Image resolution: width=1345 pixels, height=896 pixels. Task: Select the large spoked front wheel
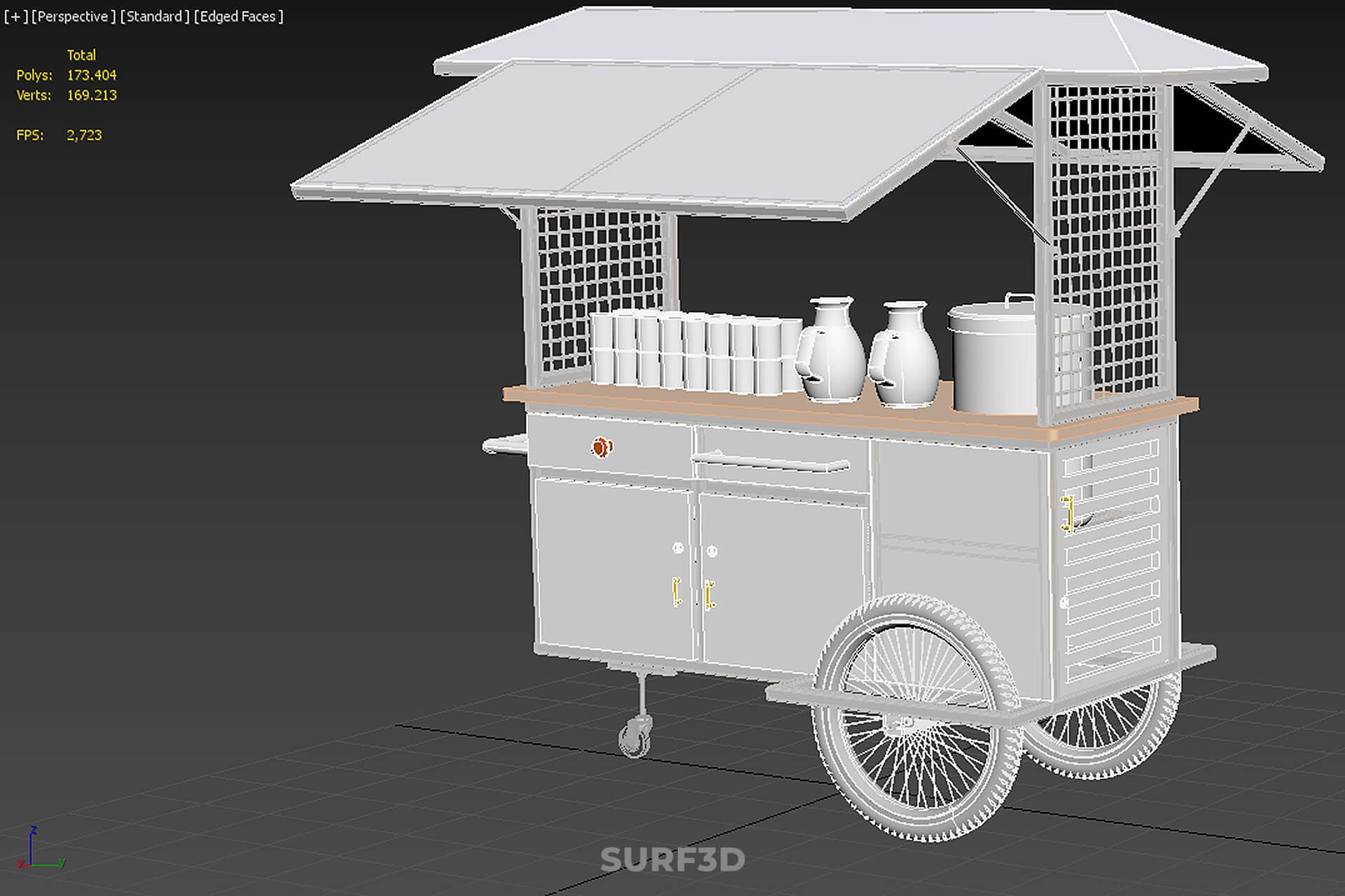[x=917, y=717]
